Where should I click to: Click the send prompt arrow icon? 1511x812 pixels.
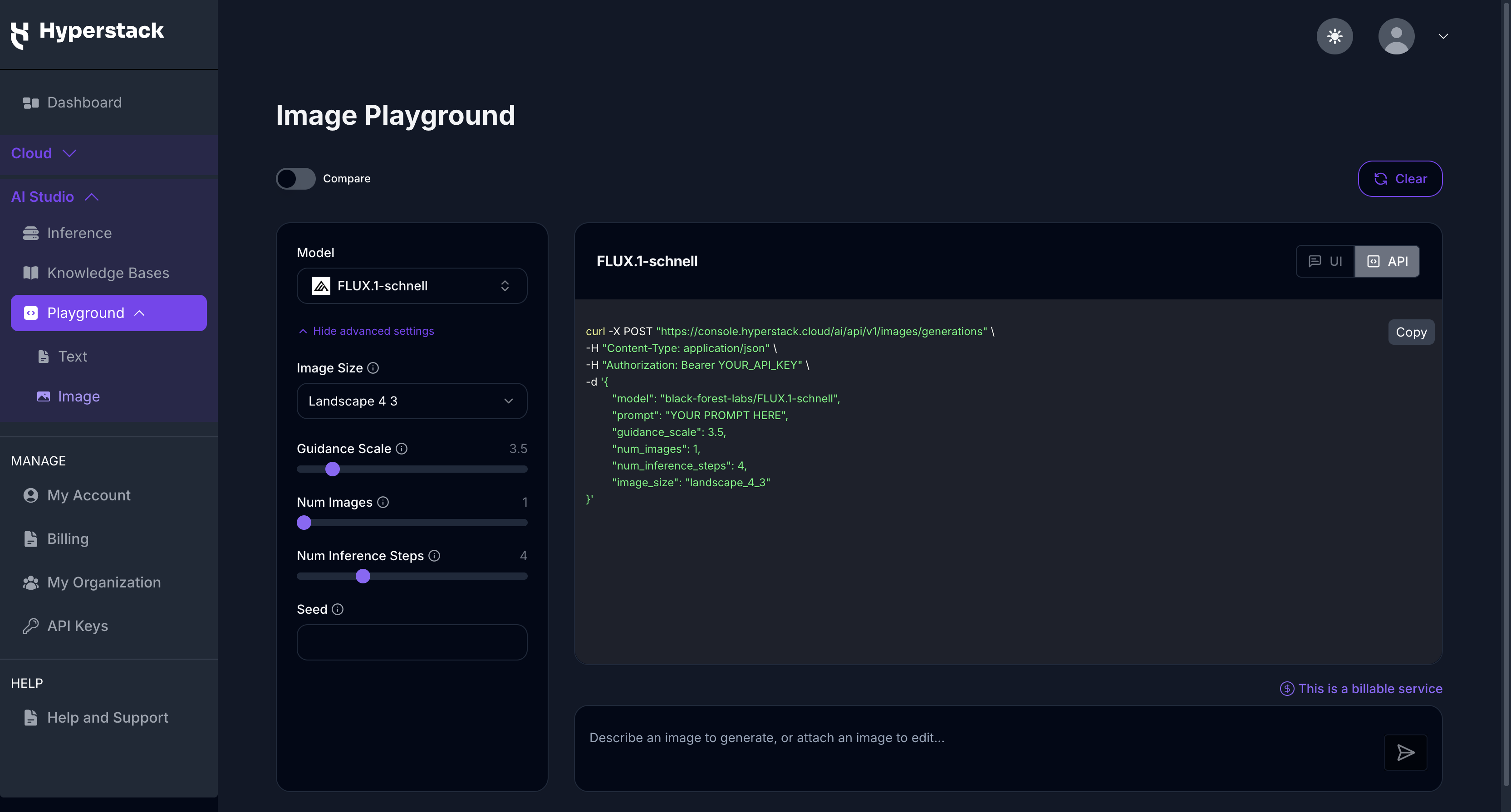[1405, 752]
